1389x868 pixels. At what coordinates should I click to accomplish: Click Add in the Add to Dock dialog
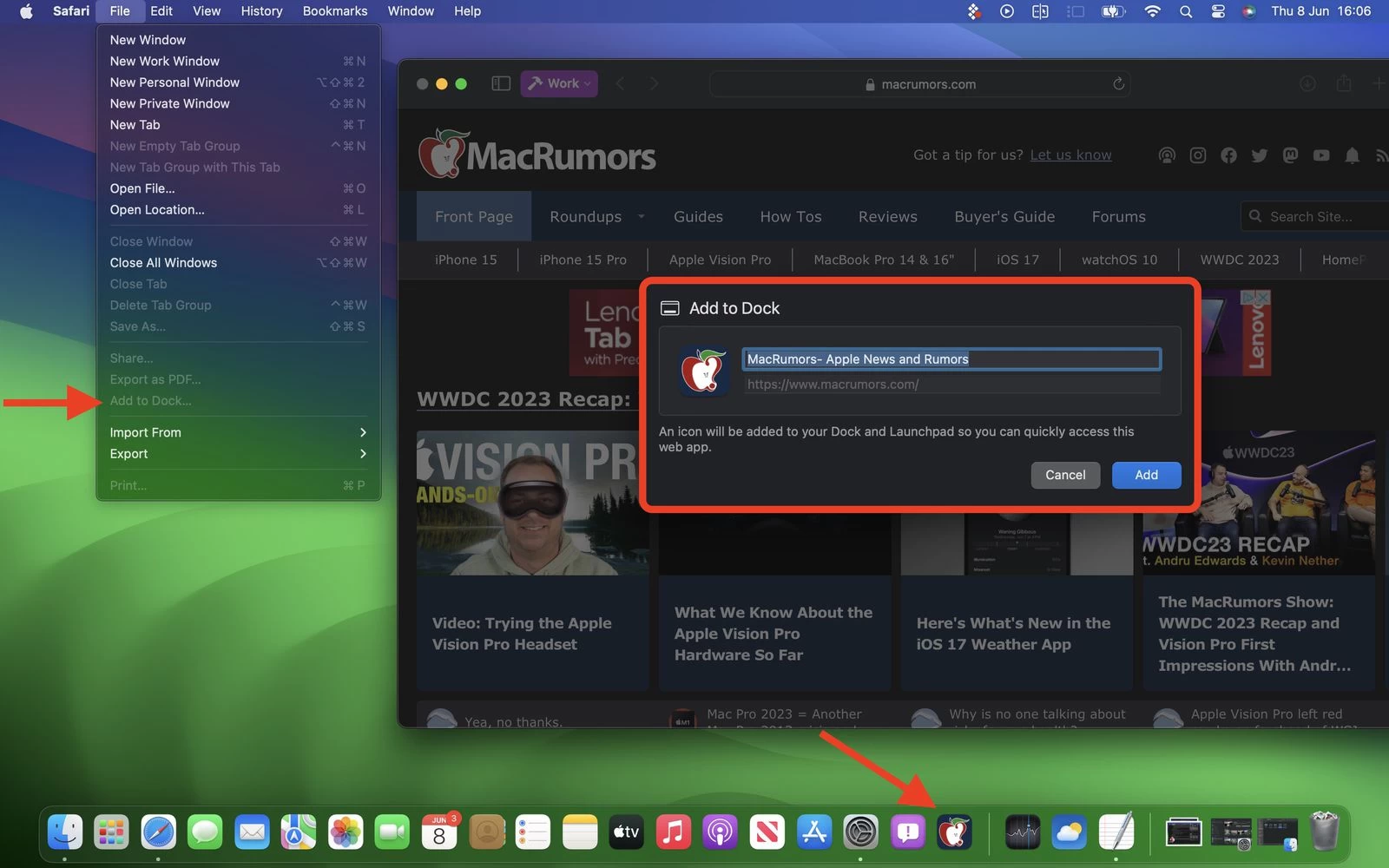[x=1146, y=475]
